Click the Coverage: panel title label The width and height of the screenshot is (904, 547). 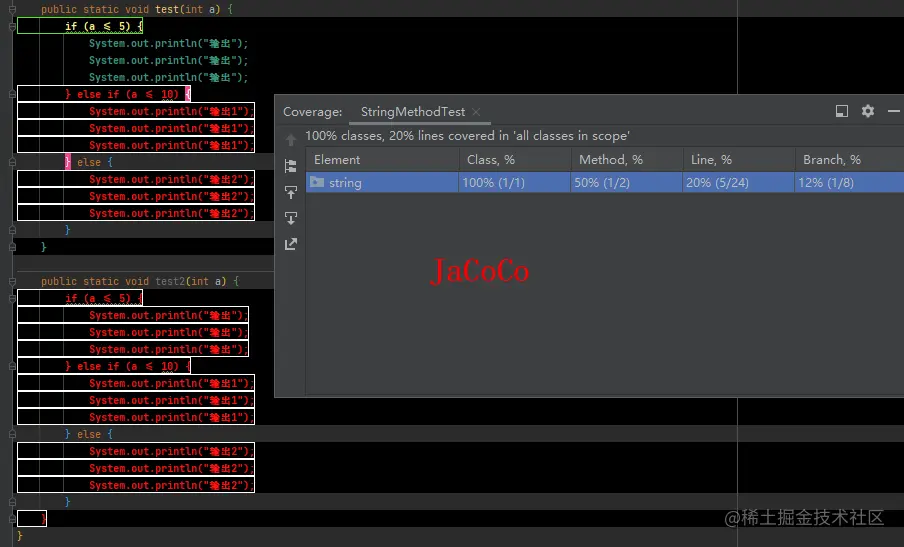tap(312, 112)
